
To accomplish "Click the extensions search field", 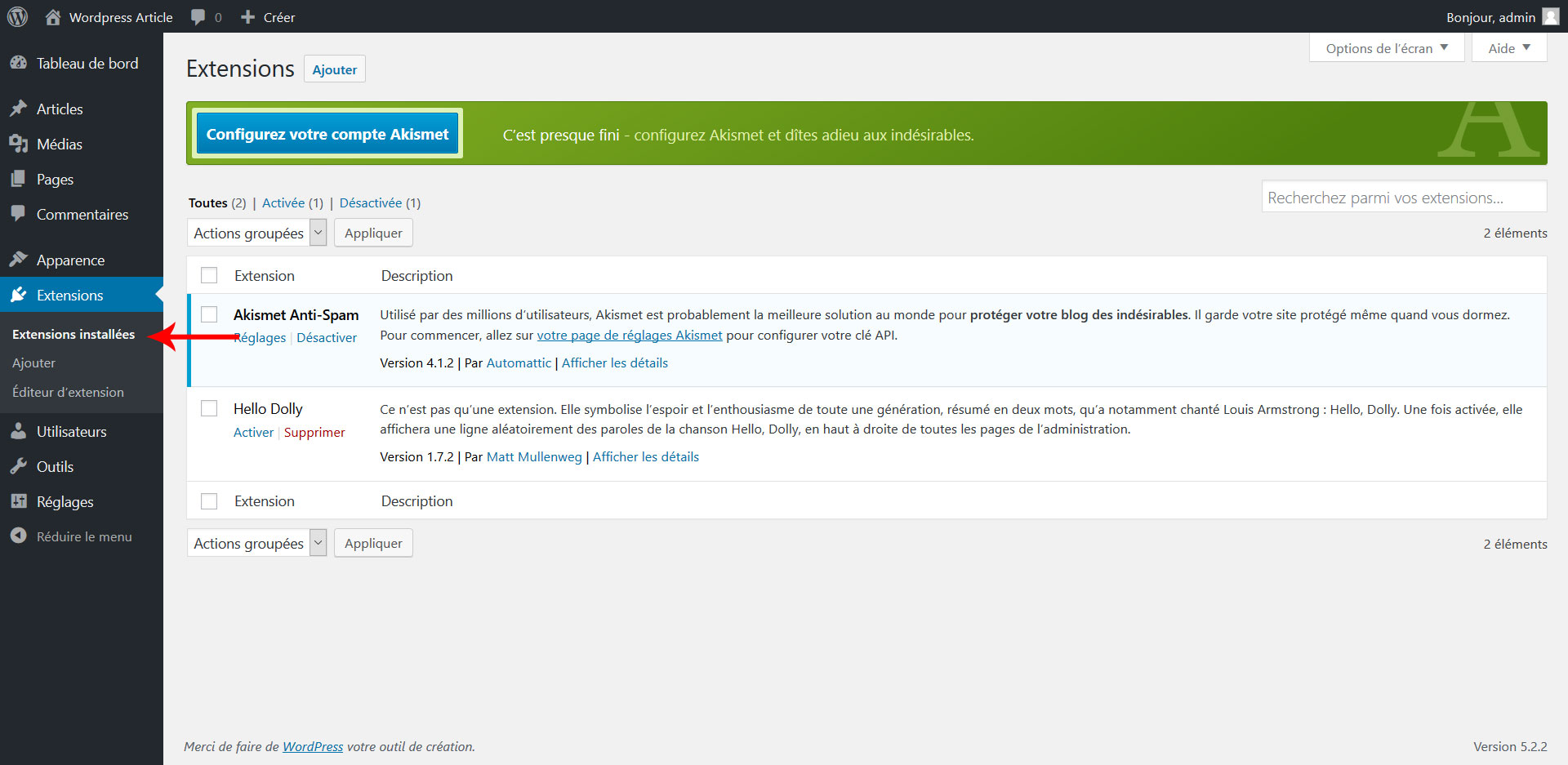I will (1404, 197).
